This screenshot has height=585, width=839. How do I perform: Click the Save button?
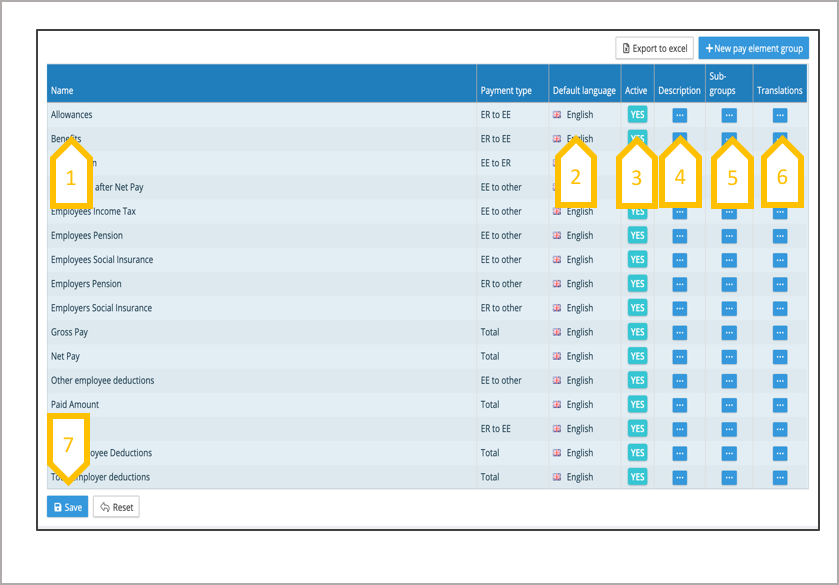point(67,507)
